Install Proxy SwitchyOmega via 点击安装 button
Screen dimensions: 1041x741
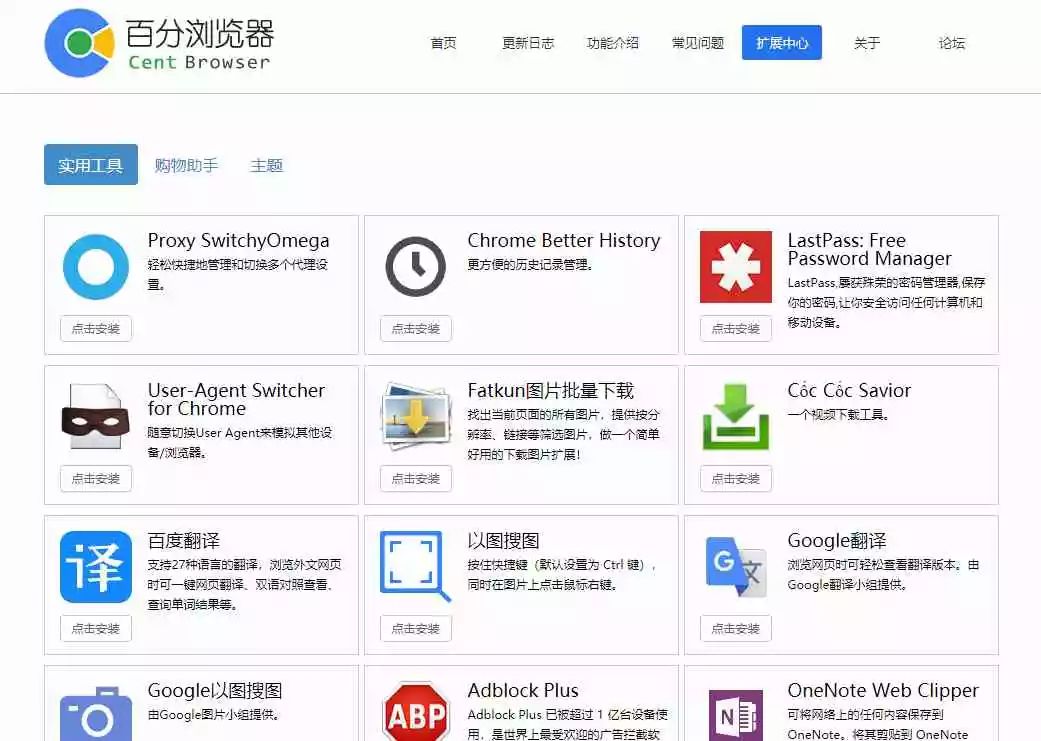96,329
